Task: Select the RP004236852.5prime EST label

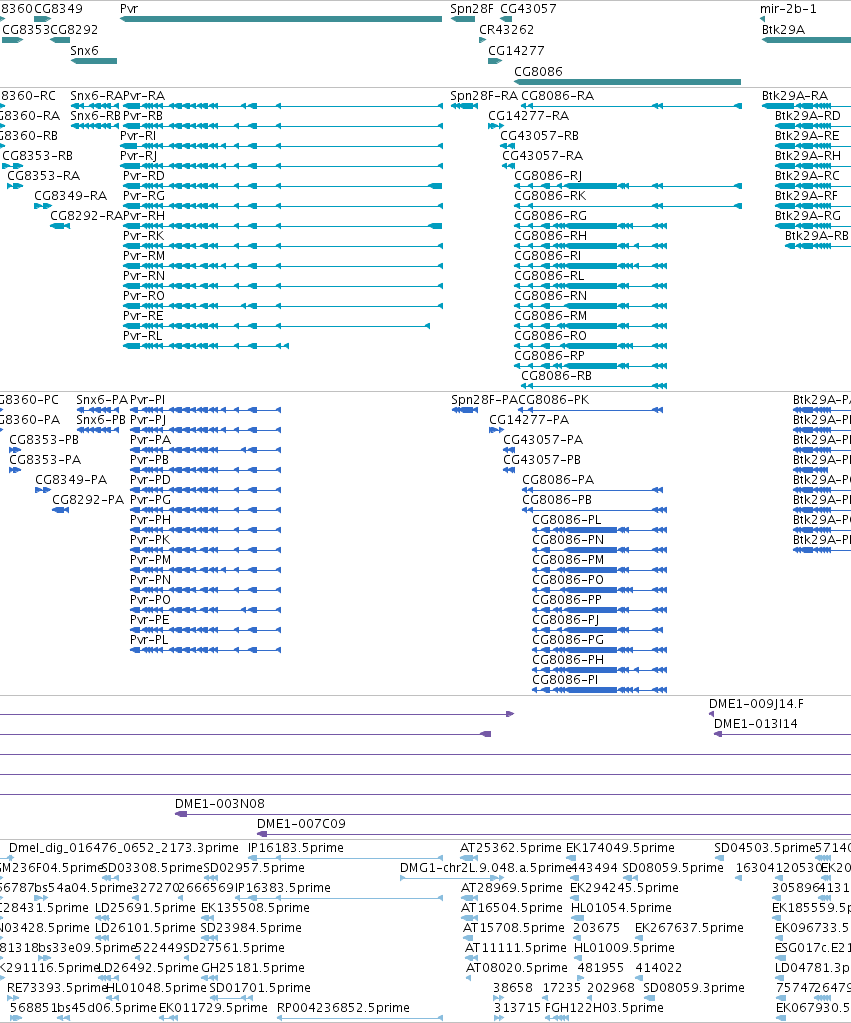Action: pyautogui.click(x=343, y=1008)
